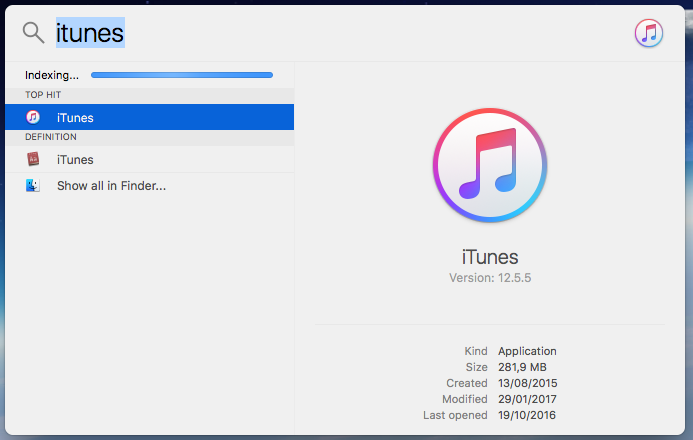The width and height of the screenshot is (693, 440).
Task: Click the indexing progress bar
Action: [x=182, y=75]
